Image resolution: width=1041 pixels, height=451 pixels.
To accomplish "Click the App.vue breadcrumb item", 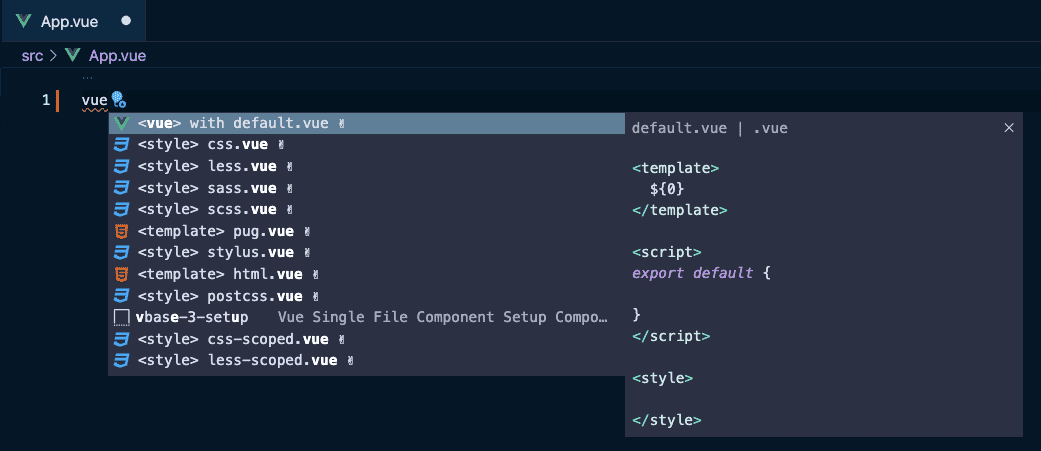I will pos(118,56).
